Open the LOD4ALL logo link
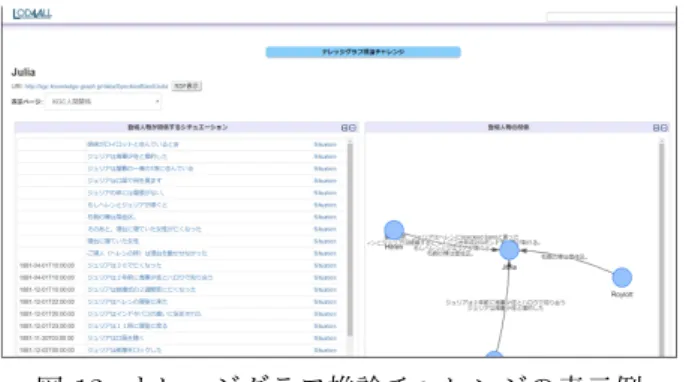This screenshot has height=382, width=686. (x=32, y=14)
